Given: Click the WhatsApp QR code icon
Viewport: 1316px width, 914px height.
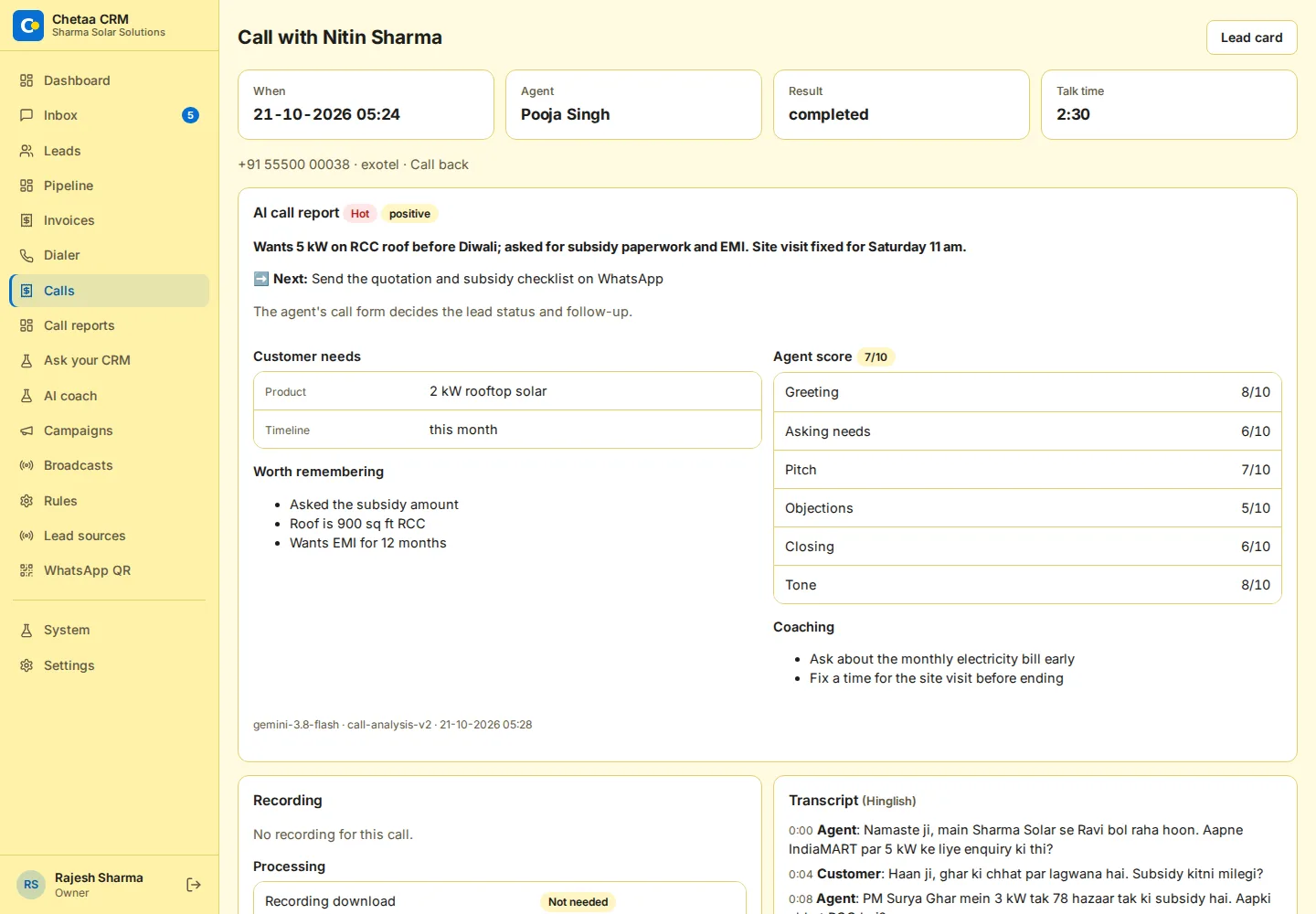Looking at the screenshot, I should pyautogui.click(x=27, y=570).
